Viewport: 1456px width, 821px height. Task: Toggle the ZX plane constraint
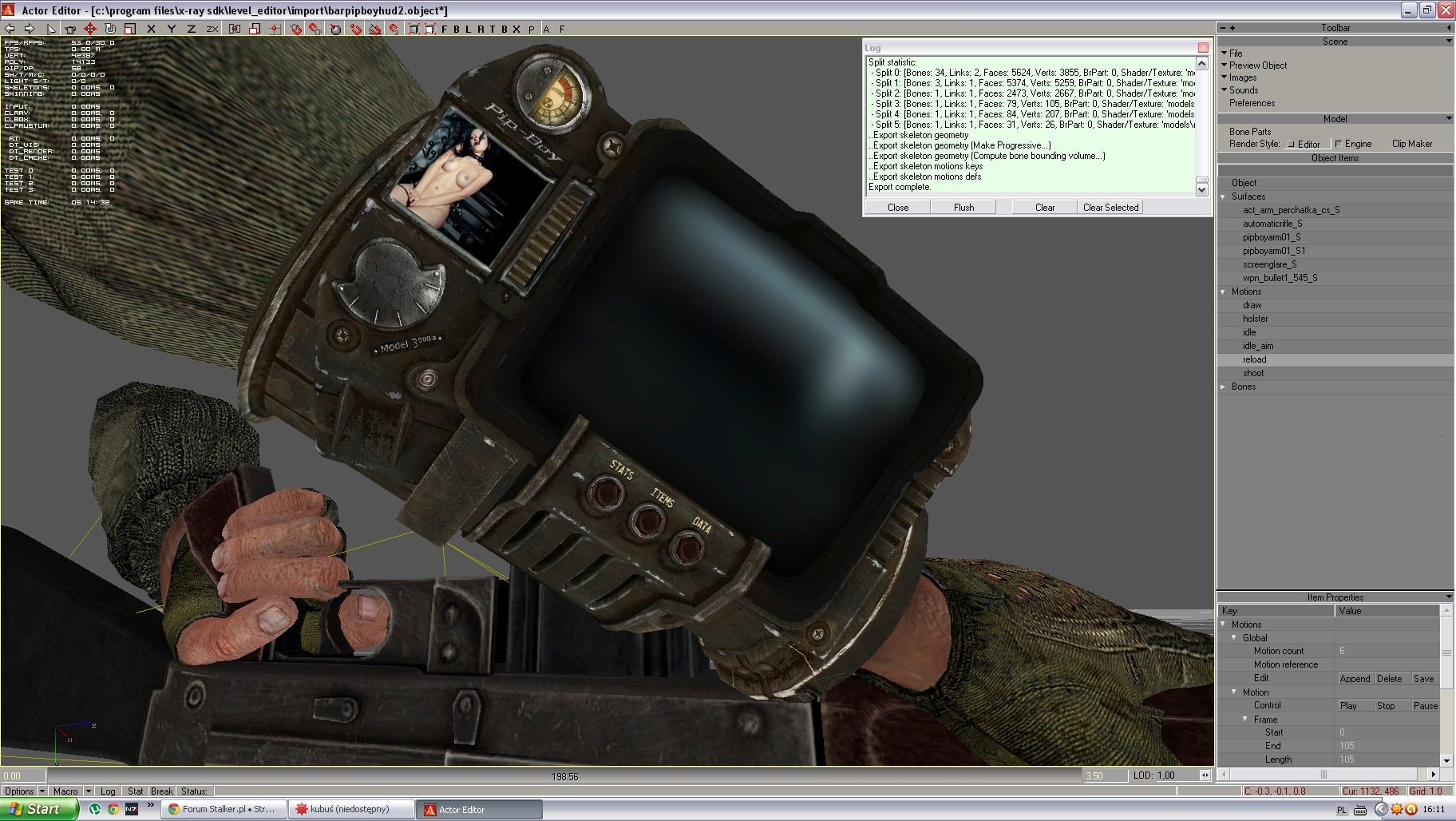click(x=212, y=29)
